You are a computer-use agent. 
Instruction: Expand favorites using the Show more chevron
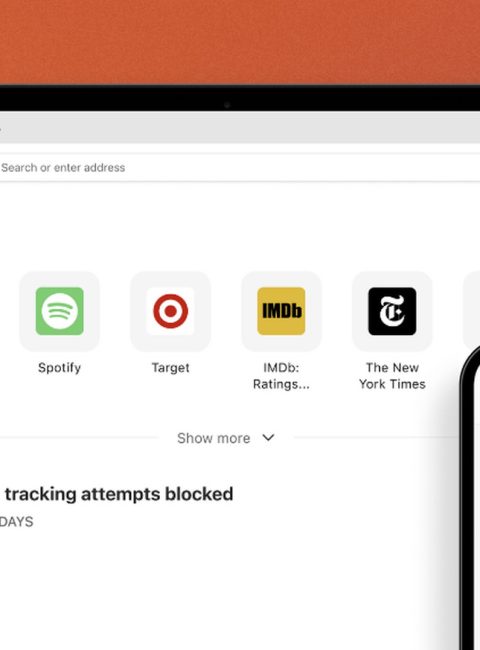269,437
